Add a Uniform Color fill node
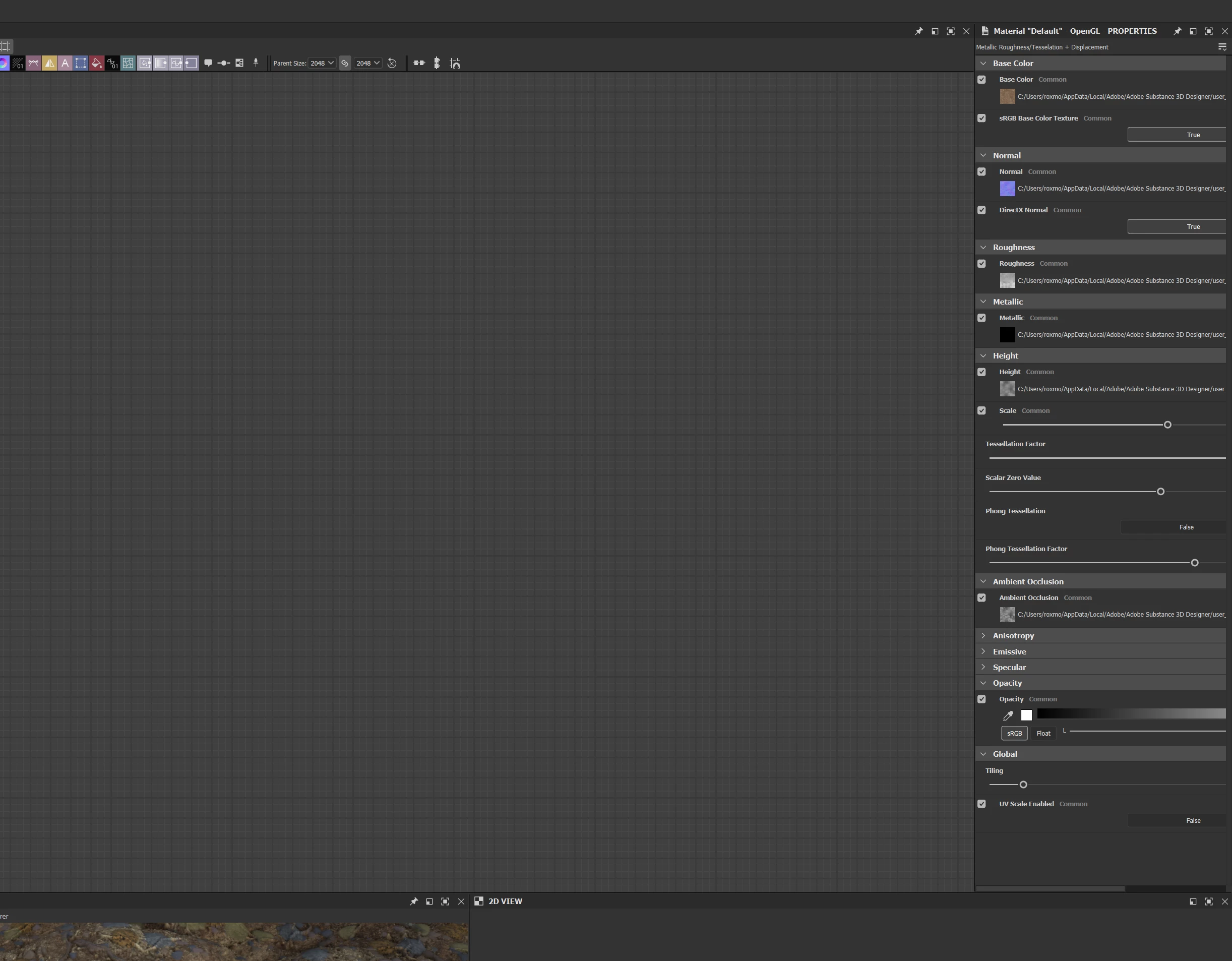 pos(96,63)
